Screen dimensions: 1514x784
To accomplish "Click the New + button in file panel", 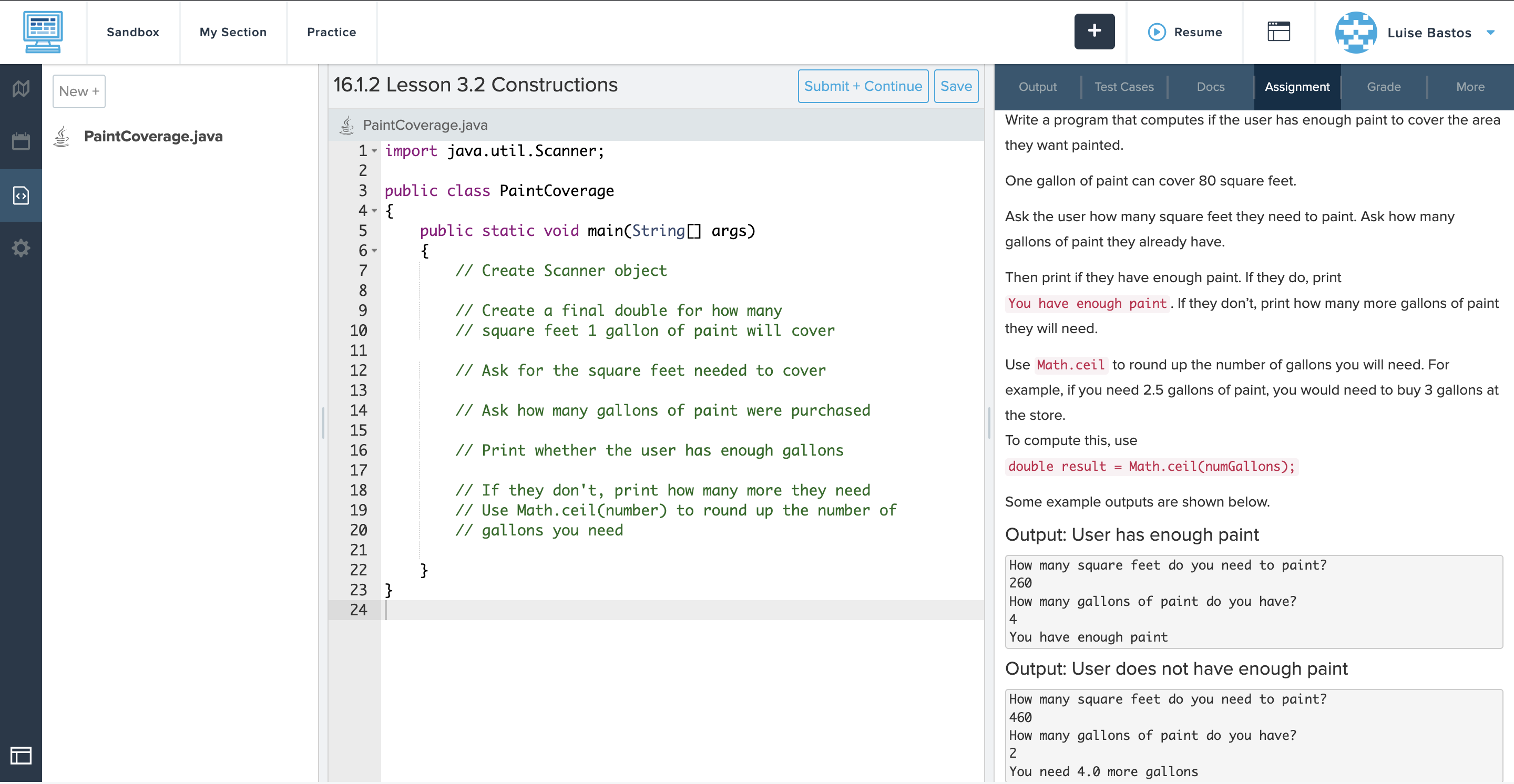I will [79, 91].
